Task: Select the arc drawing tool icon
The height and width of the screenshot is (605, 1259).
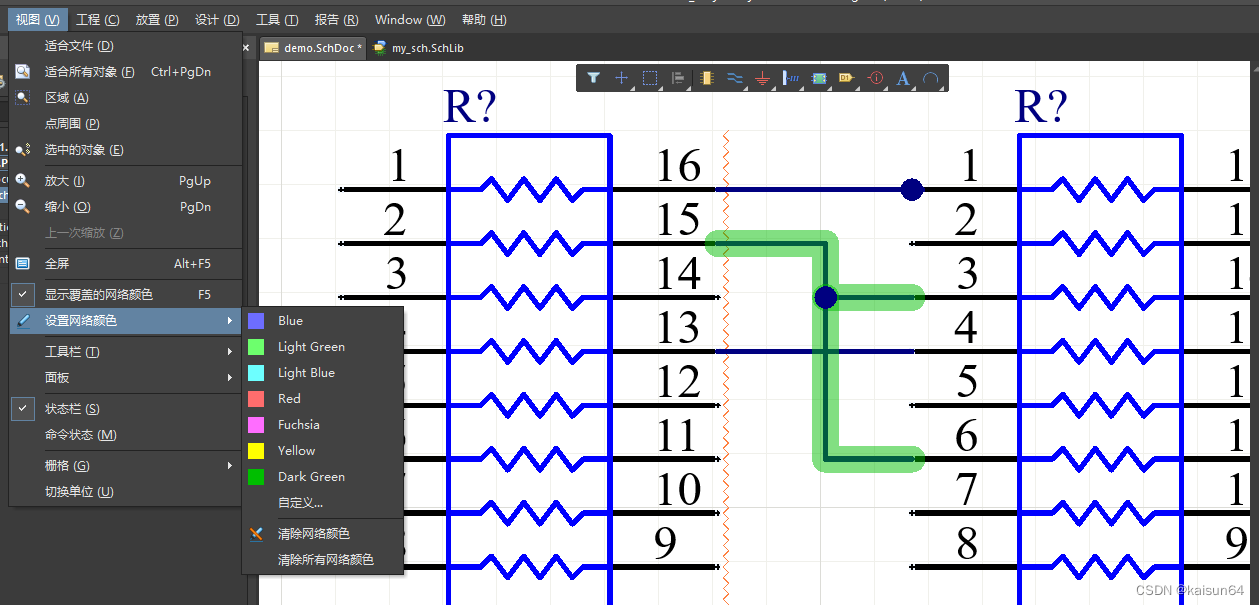Action: pyautogui.click(x=931, y=78)
